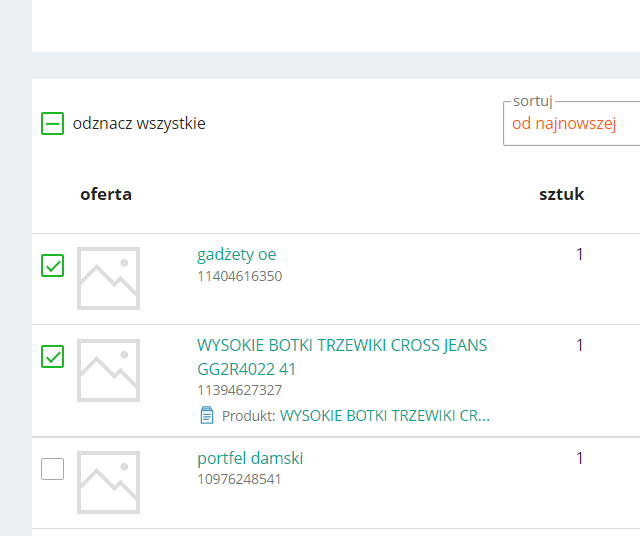
Task: Click the WYSOKIE BOTKI offer placeholder image
Action: (x=108, y=370)
